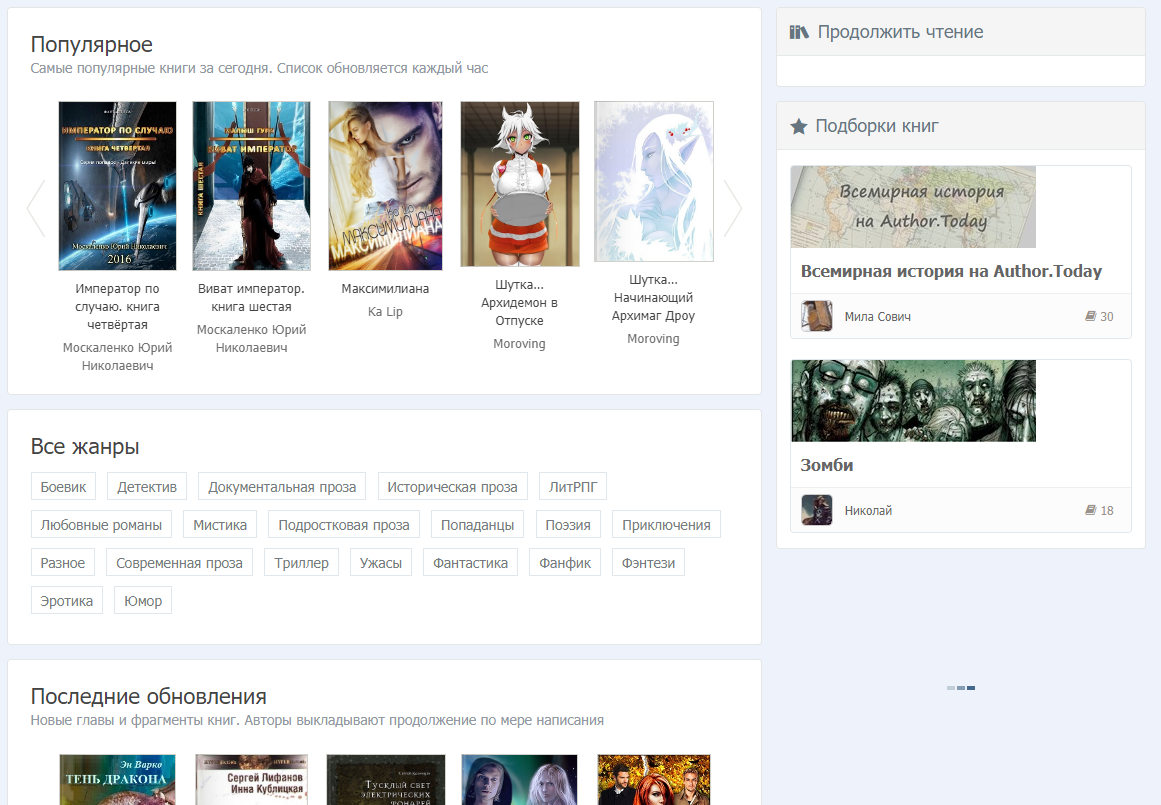
Task: Click the book count icon showing 18
Action: pyautogui.click(x=1091, y=510)
